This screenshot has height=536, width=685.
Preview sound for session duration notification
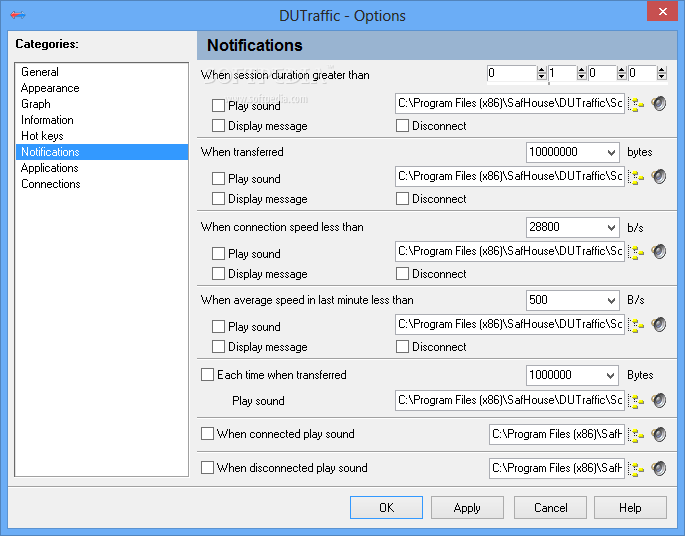[x=659, y=104]
